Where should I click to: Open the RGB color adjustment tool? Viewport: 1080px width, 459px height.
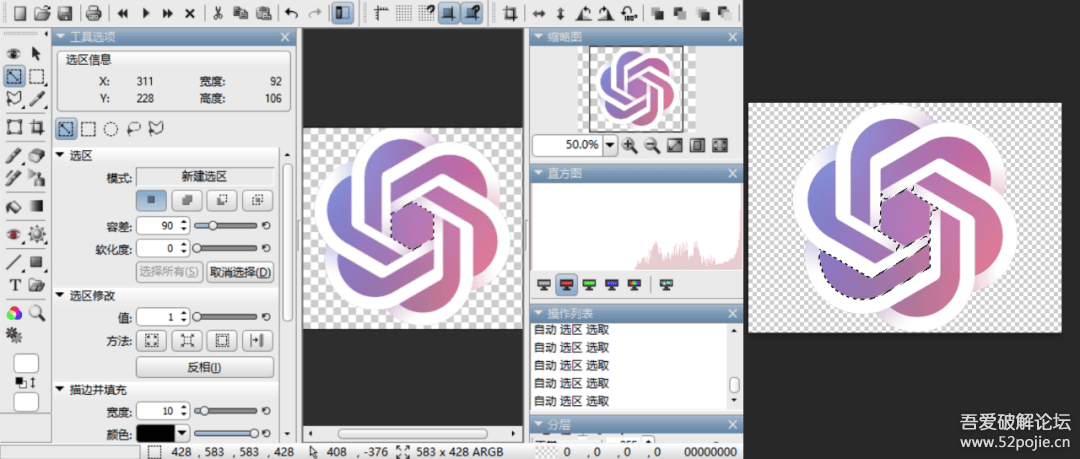(14, 314)
